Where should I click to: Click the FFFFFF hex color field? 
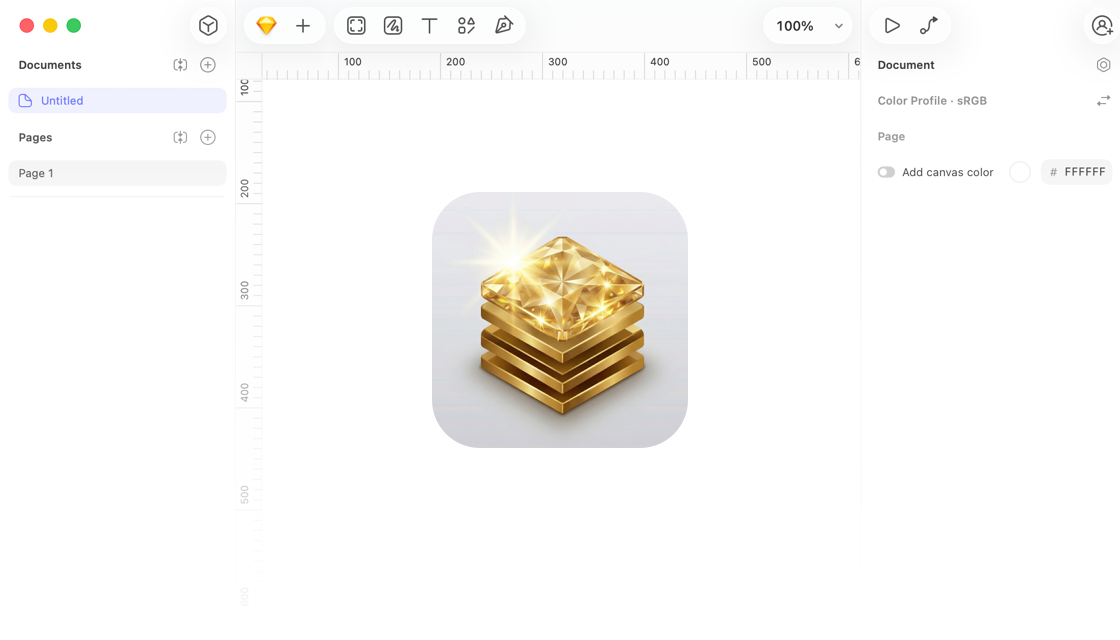point(1076,172)
